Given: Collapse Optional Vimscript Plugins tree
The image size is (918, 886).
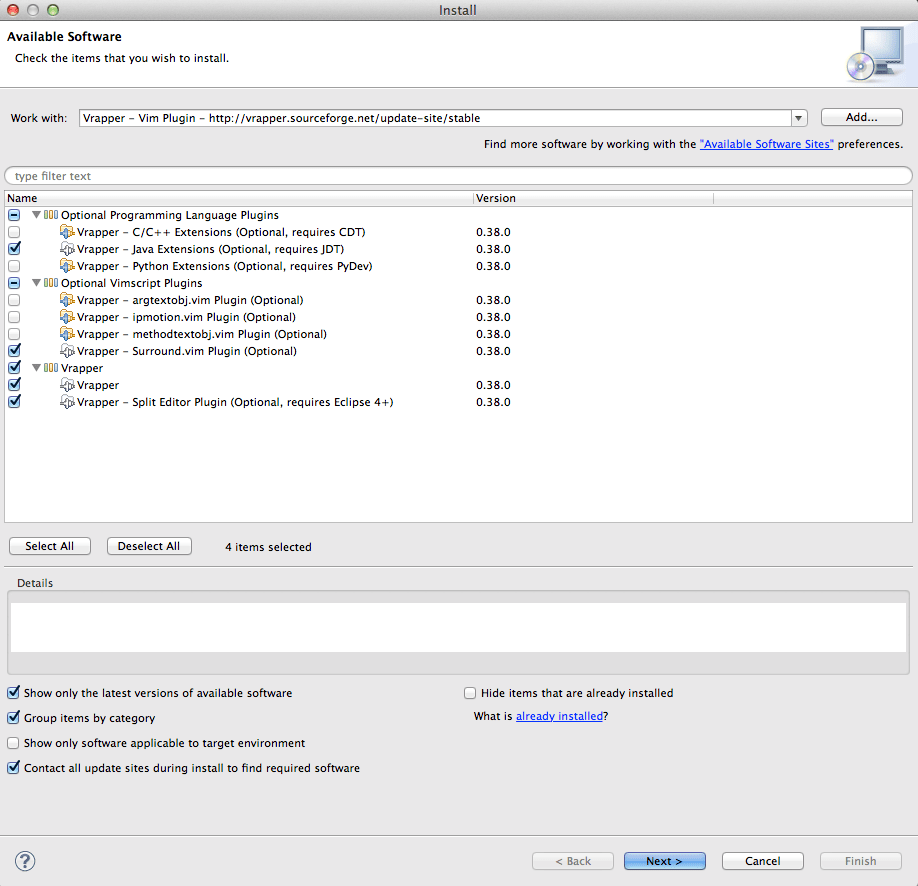Looking at the screenshot, I should tap(36, 283).
